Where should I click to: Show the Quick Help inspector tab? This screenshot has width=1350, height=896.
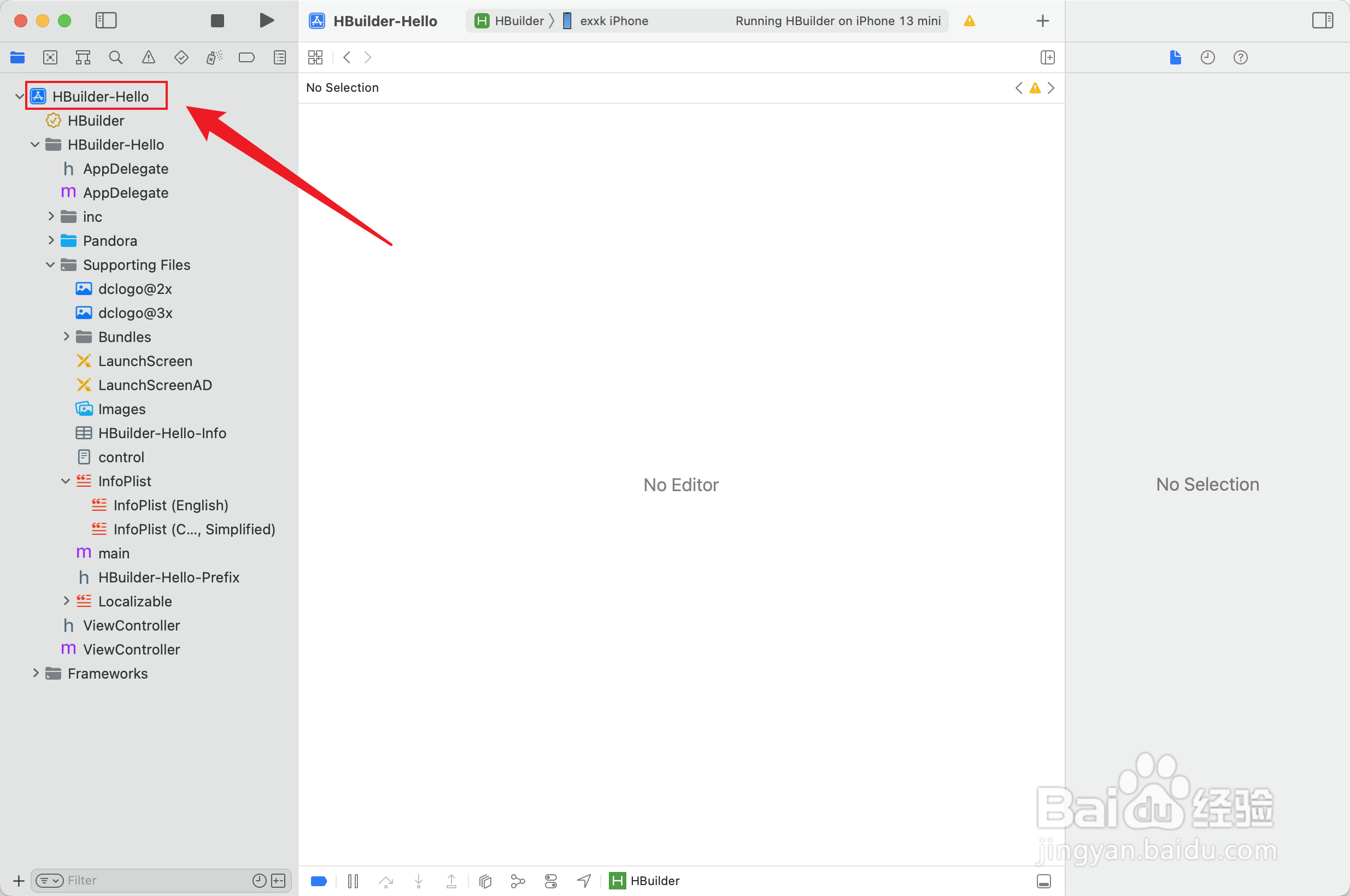tap(1240, 57)
